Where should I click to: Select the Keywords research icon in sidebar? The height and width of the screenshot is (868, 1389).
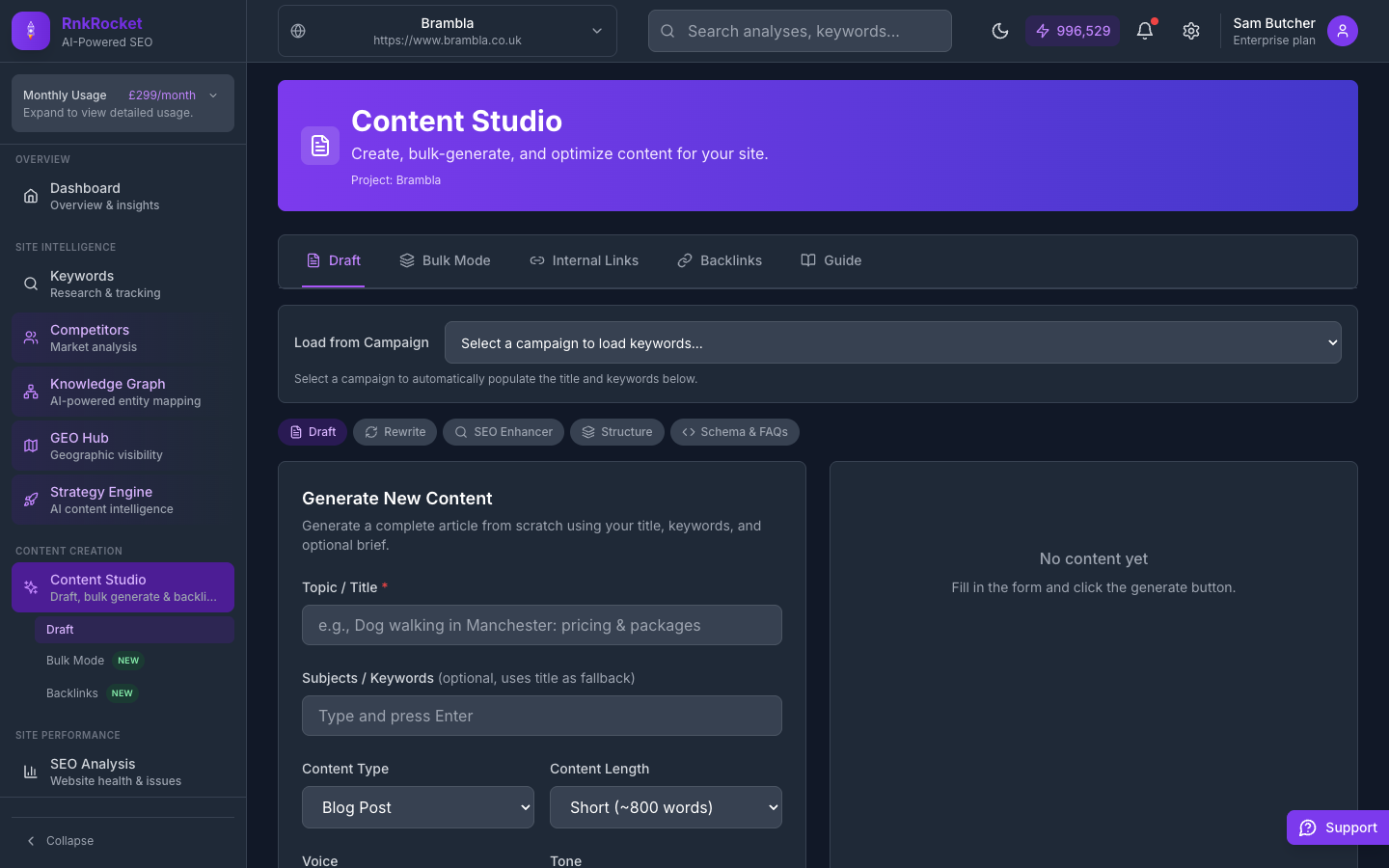(30, 284)
